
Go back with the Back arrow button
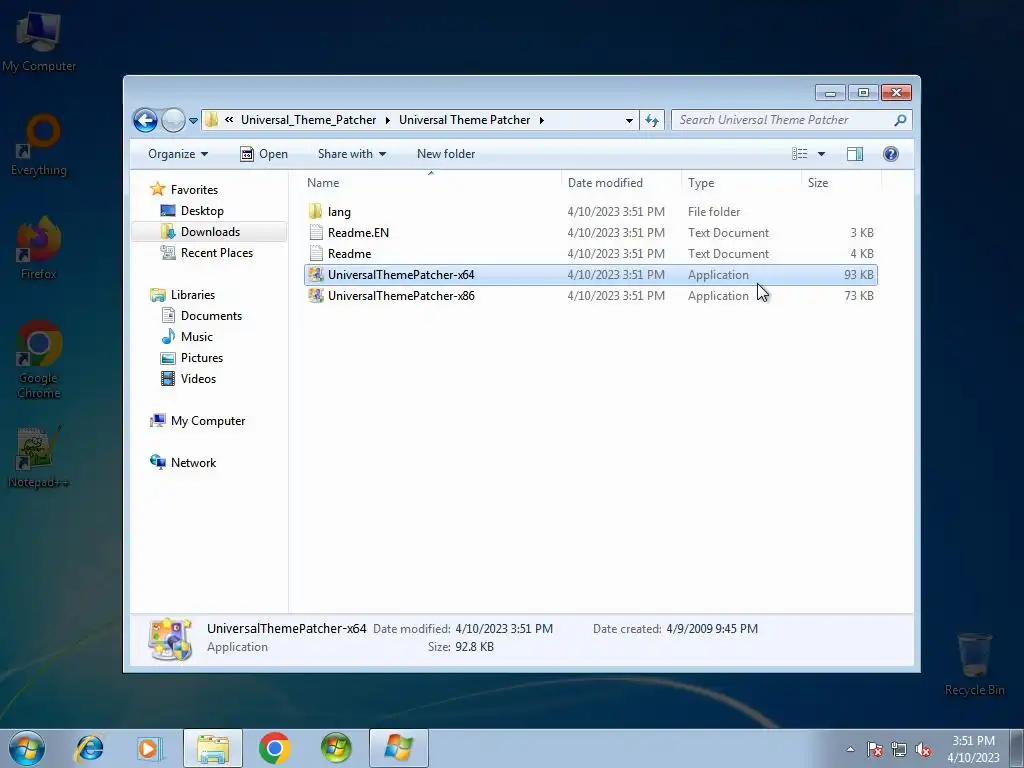pyautogui.click(x=145, y=120)
